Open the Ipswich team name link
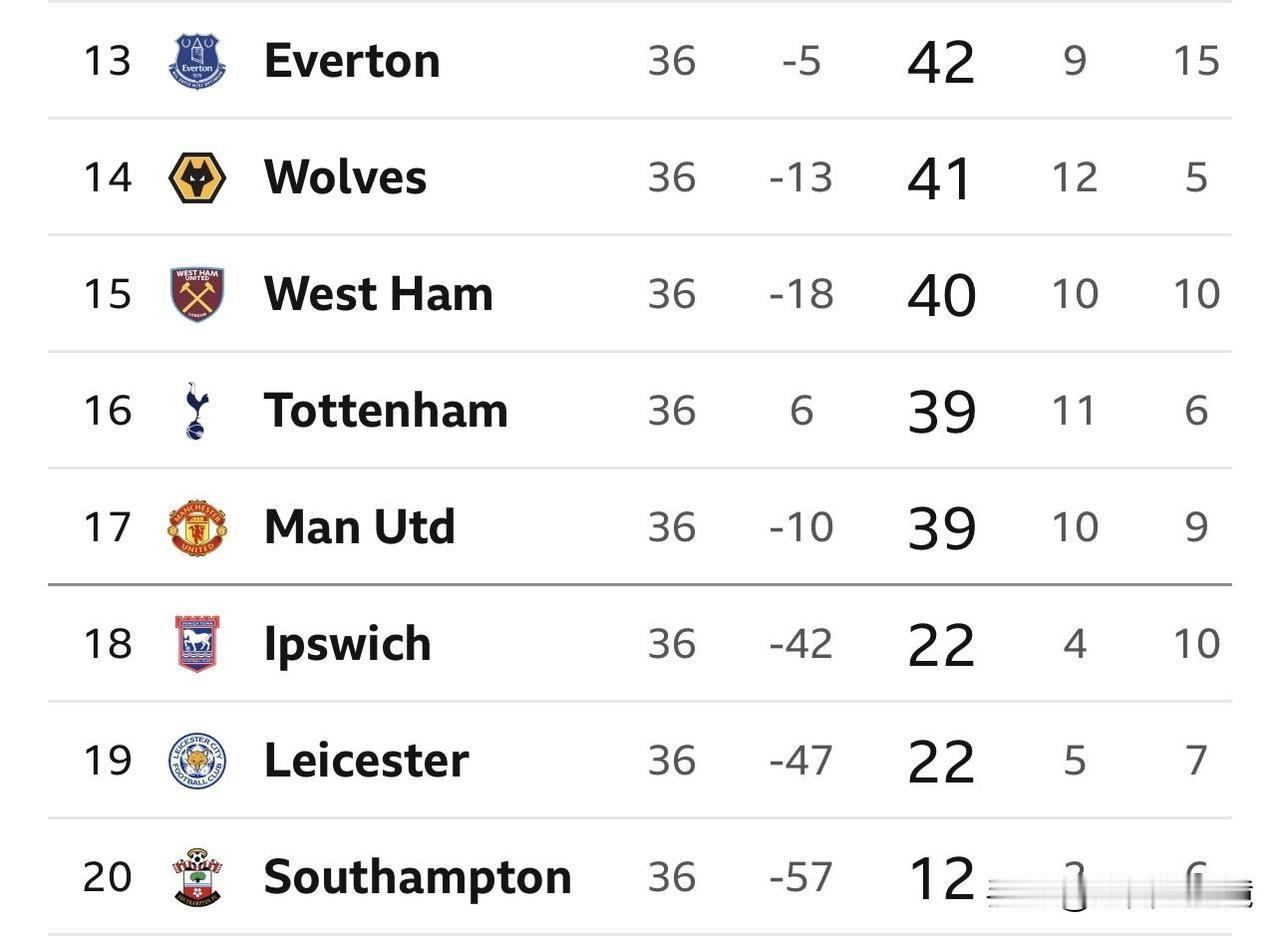This screenshot has width=1280, height=936. point(347,644)
